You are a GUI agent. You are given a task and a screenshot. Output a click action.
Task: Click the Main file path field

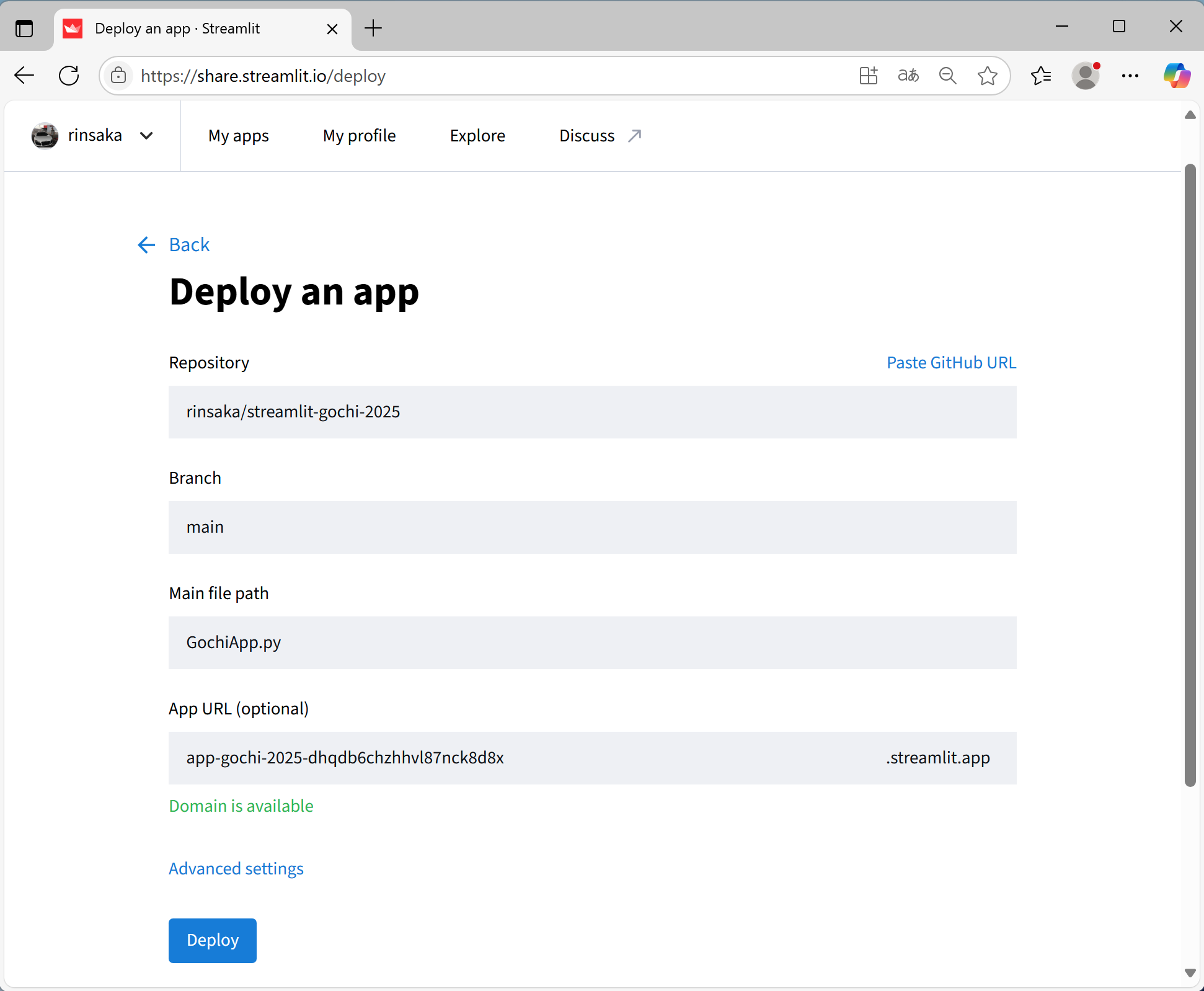[593, 642]
